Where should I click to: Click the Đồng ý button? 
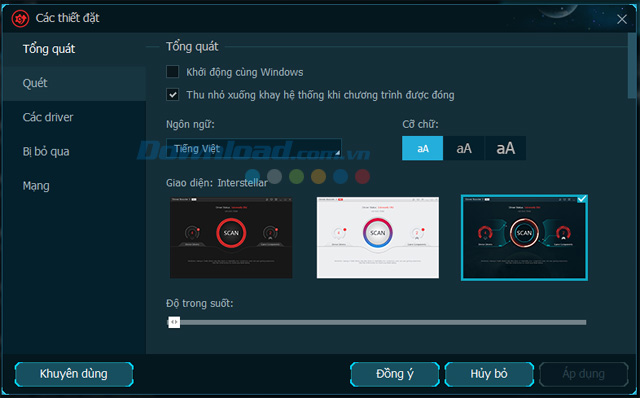pyautogui.click(x=395, y=374)
